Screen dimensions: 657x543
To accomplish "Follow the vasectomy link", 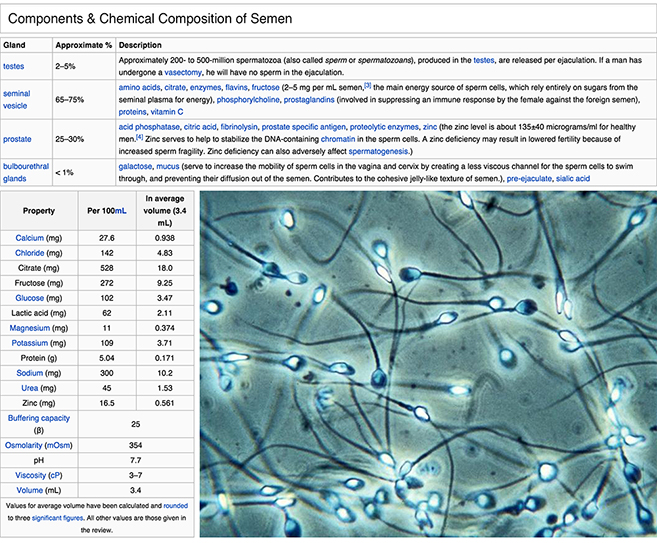I will pos(183,72).
